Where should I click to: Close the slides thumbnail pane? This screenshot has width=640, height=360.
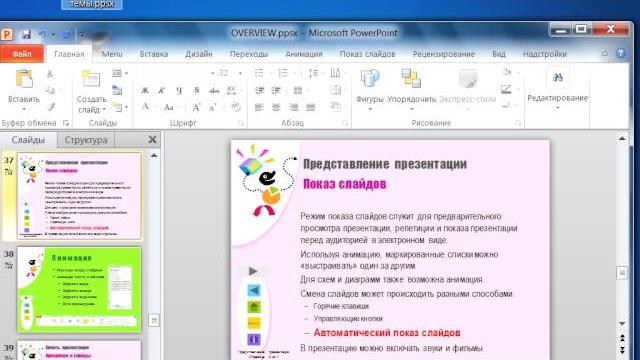click(x=152, y=140)
